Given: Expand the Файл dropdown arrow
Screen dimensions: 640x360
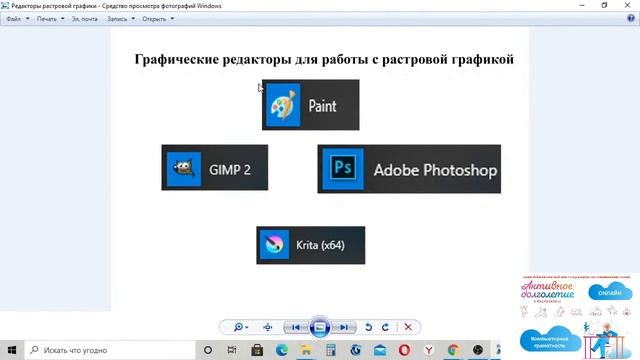Looking at the screenshot, I should coord(28,19).
